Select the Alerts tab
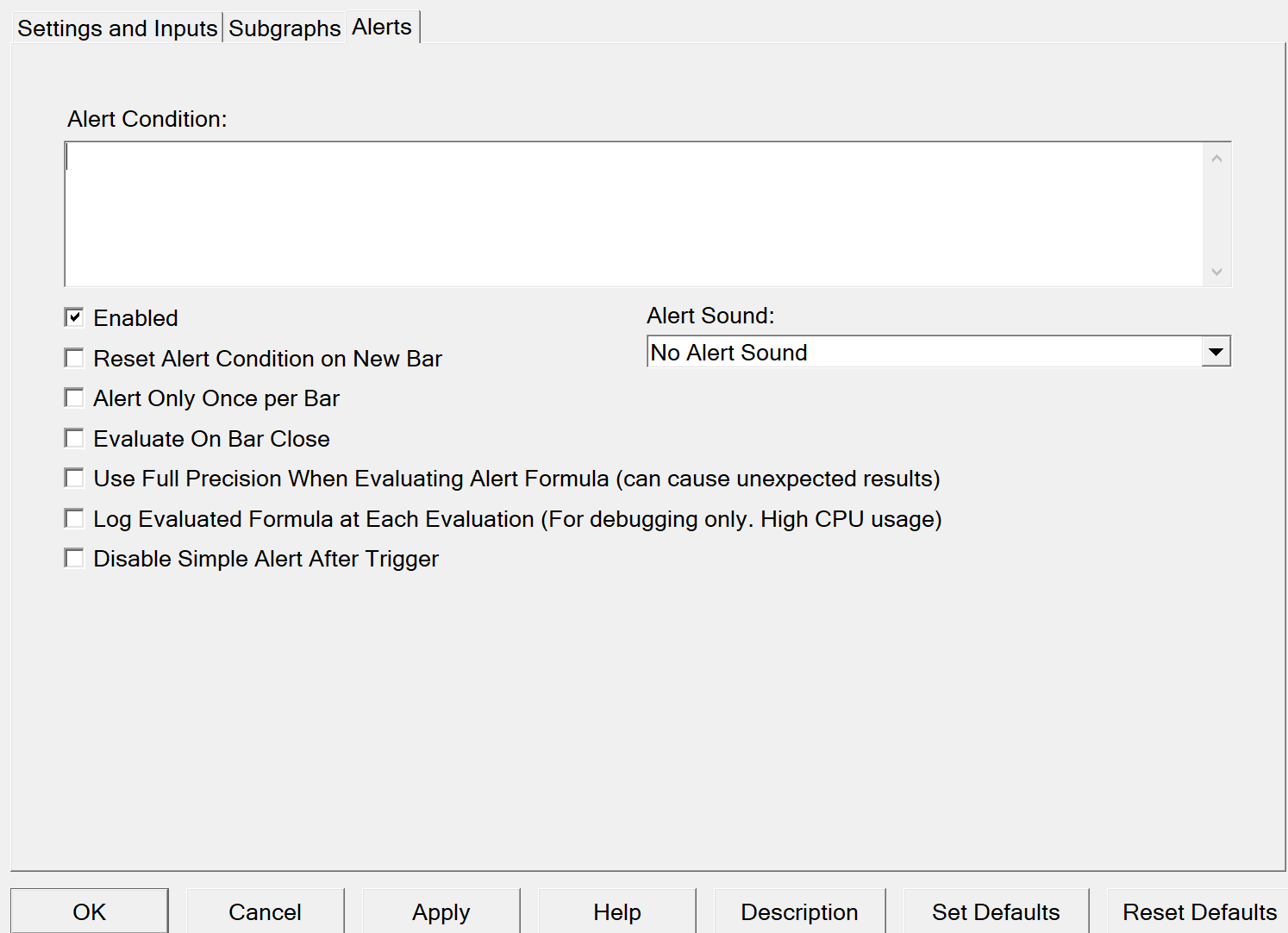 (382, 28)
